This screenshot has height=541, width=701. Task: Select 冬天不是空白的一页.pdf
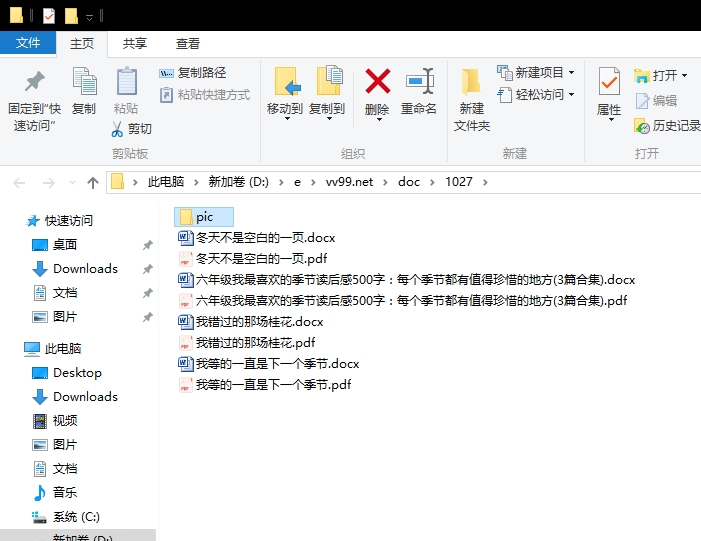pyautogui.click(x=253, y=259)
